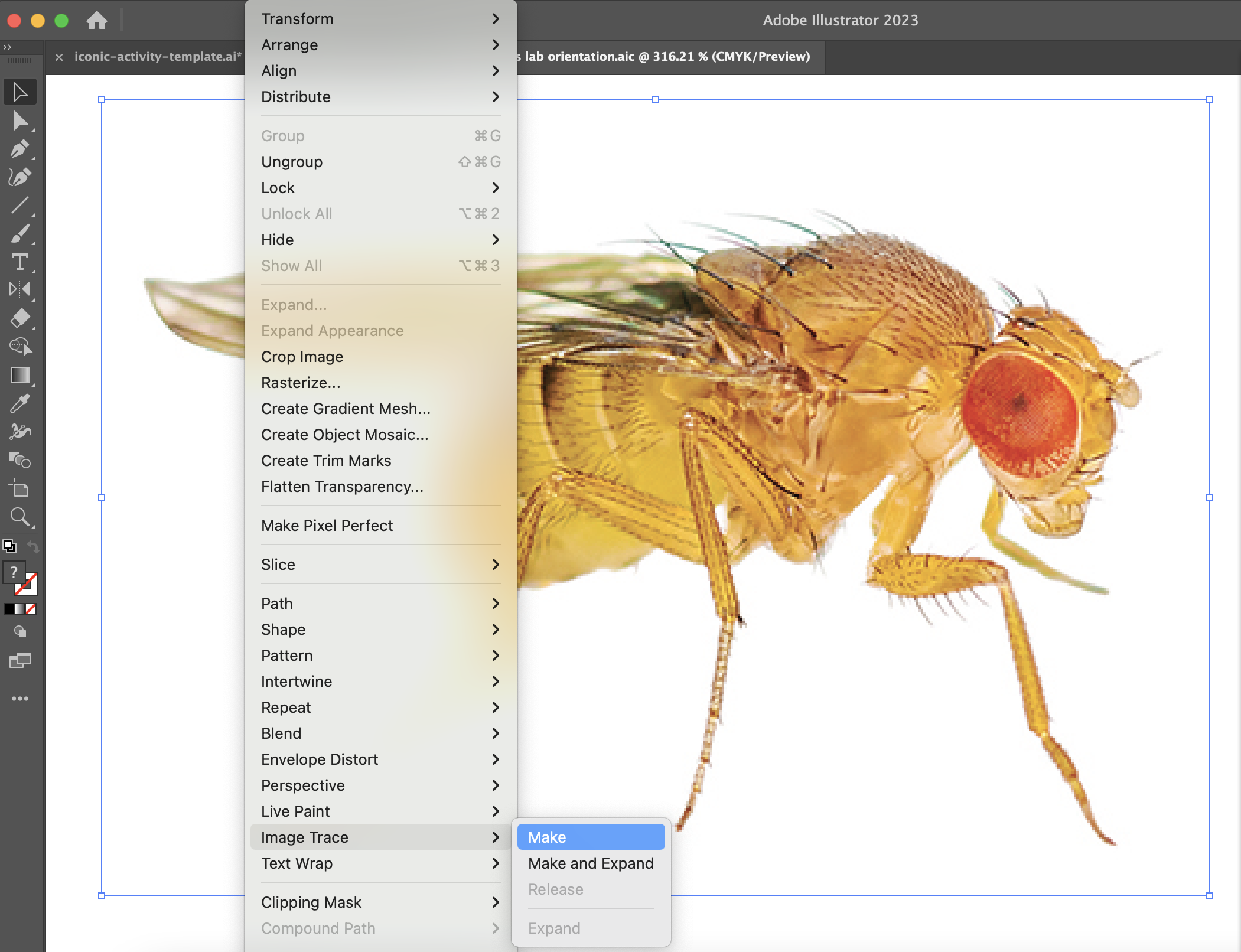Image resolution: width=1241 pixels, height=952 pixels.
Task: Close the iconic-activity-template.ai tab
Action: [x=59, y=57]
